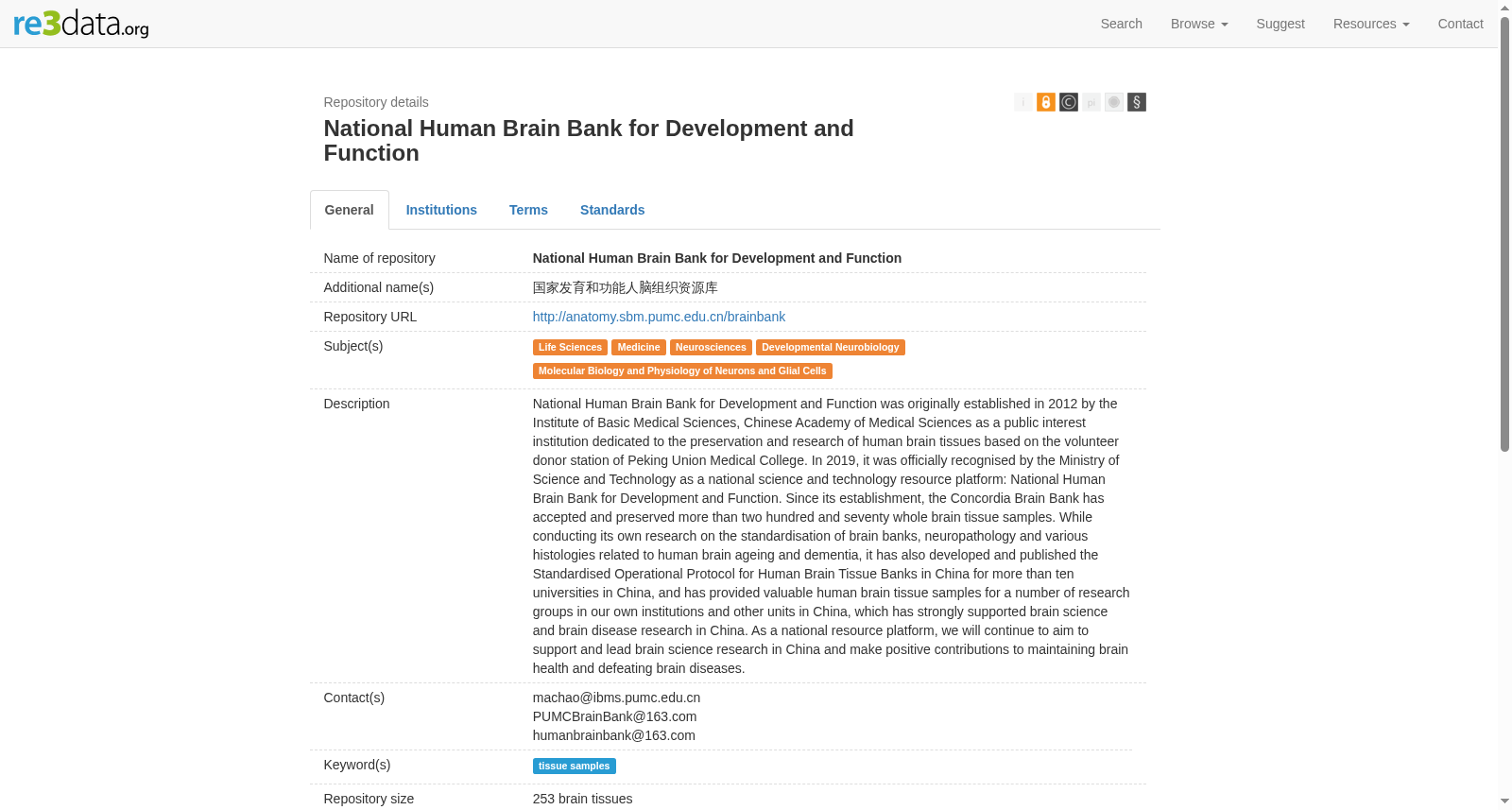
Task: Click the '253 brain tissues' size value
Action: (x=582, y=799)
